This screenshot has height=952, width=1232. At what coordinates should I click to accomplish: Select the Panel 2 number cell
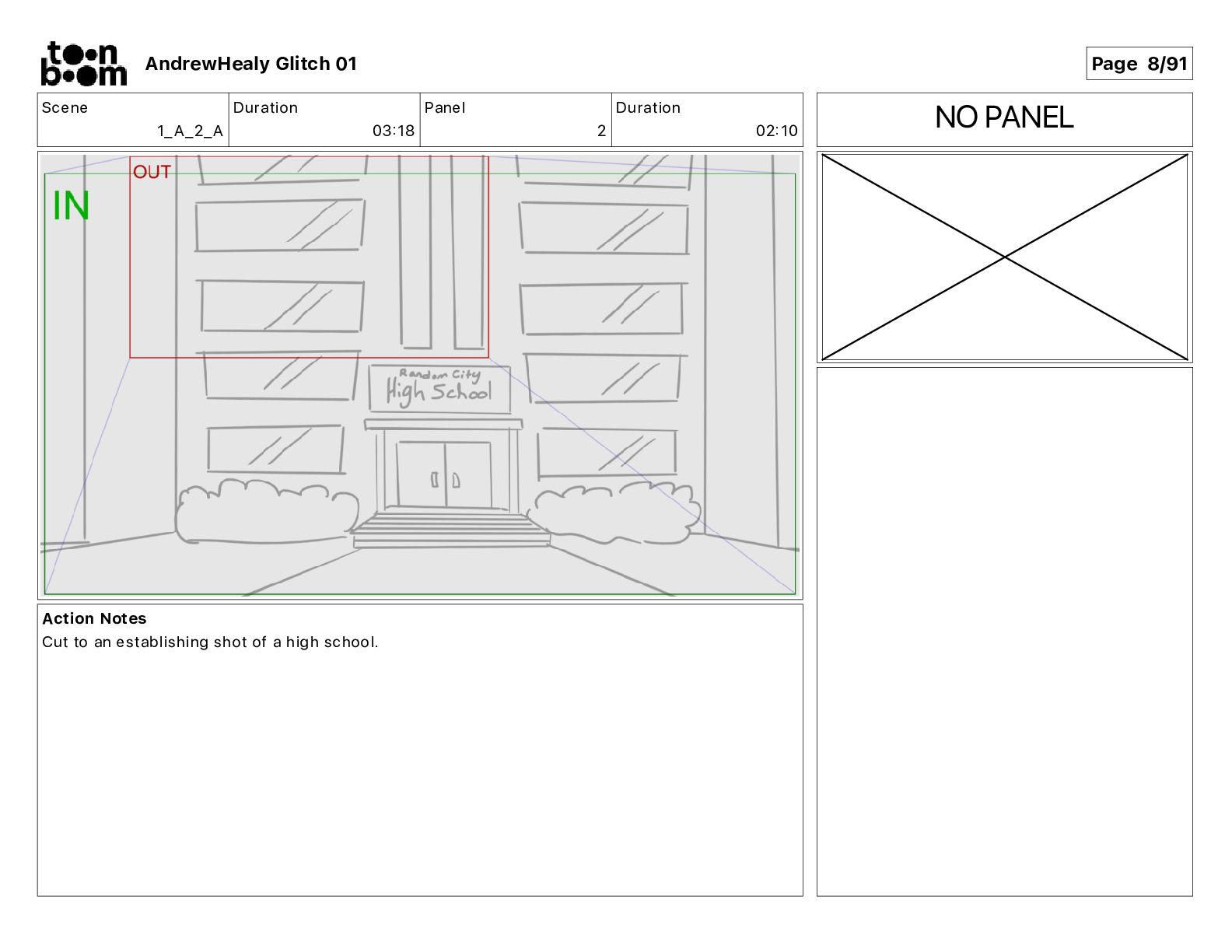516,120
